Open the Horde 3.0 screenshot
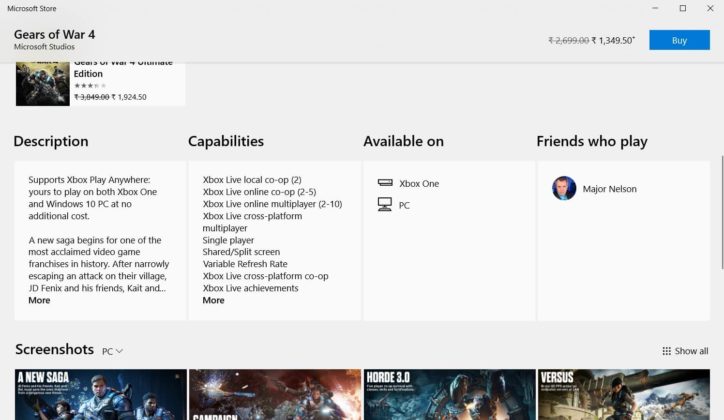The width and height of the screenshot is (724, 420). pyautogui.click(x=450, y=394)
